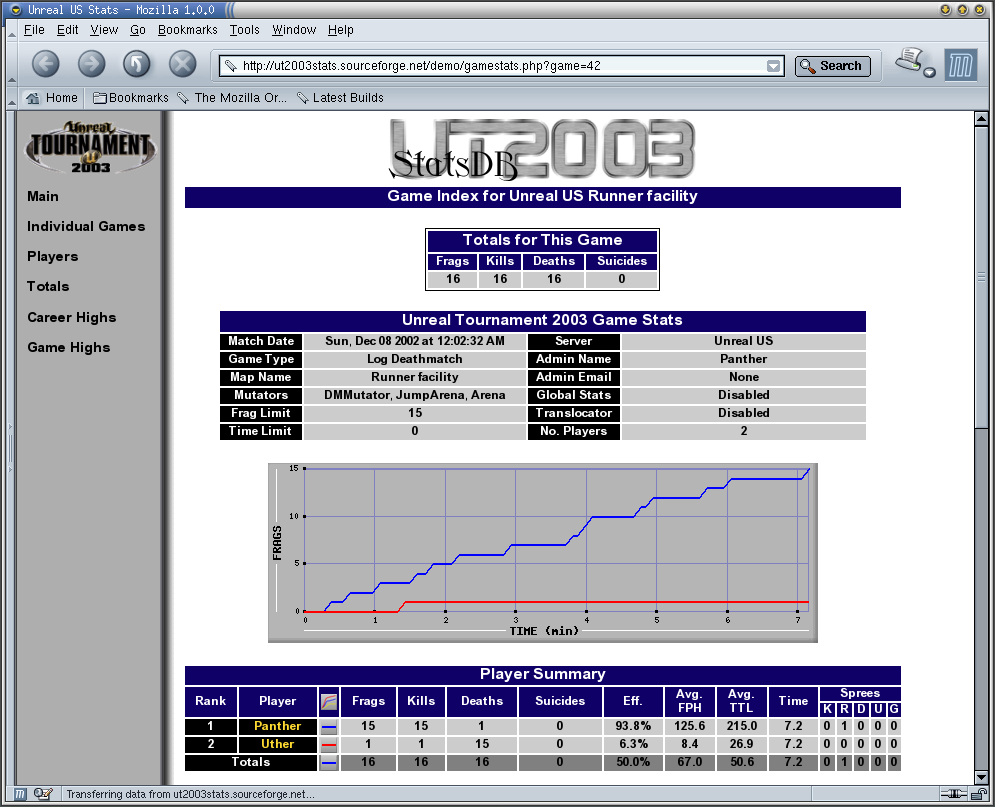Stop loading with the X Stop button

click(x=183, y=64)
